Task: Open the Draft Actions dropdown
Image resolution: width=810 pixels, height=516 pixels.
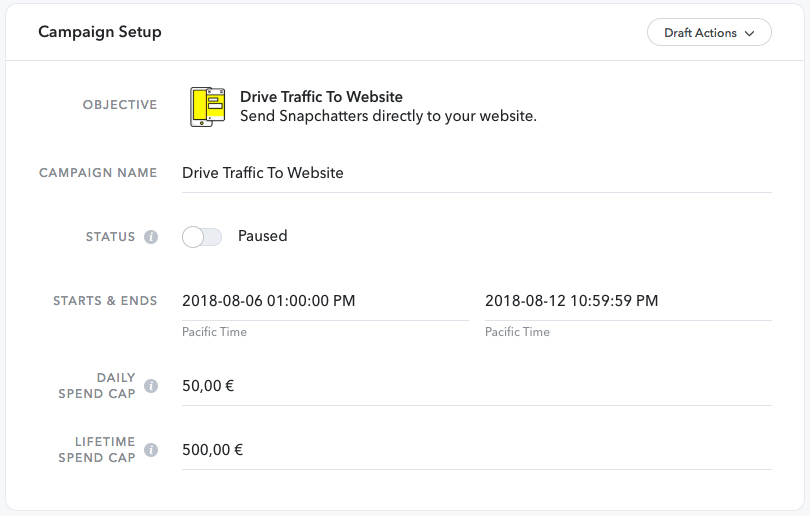Action: [709, 33]
